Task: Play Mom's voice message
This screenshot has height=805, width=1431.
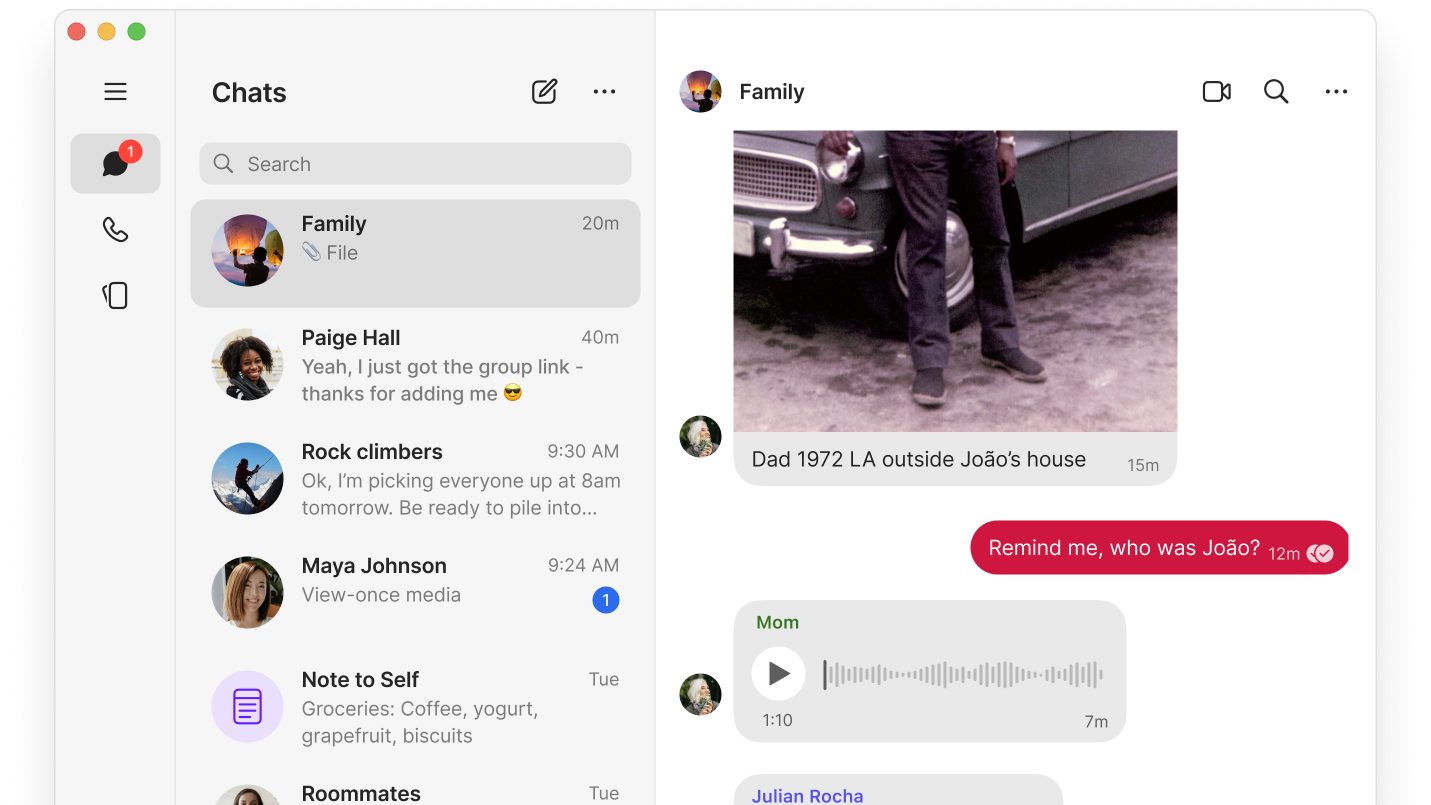Action: click(x=778, y=673)
